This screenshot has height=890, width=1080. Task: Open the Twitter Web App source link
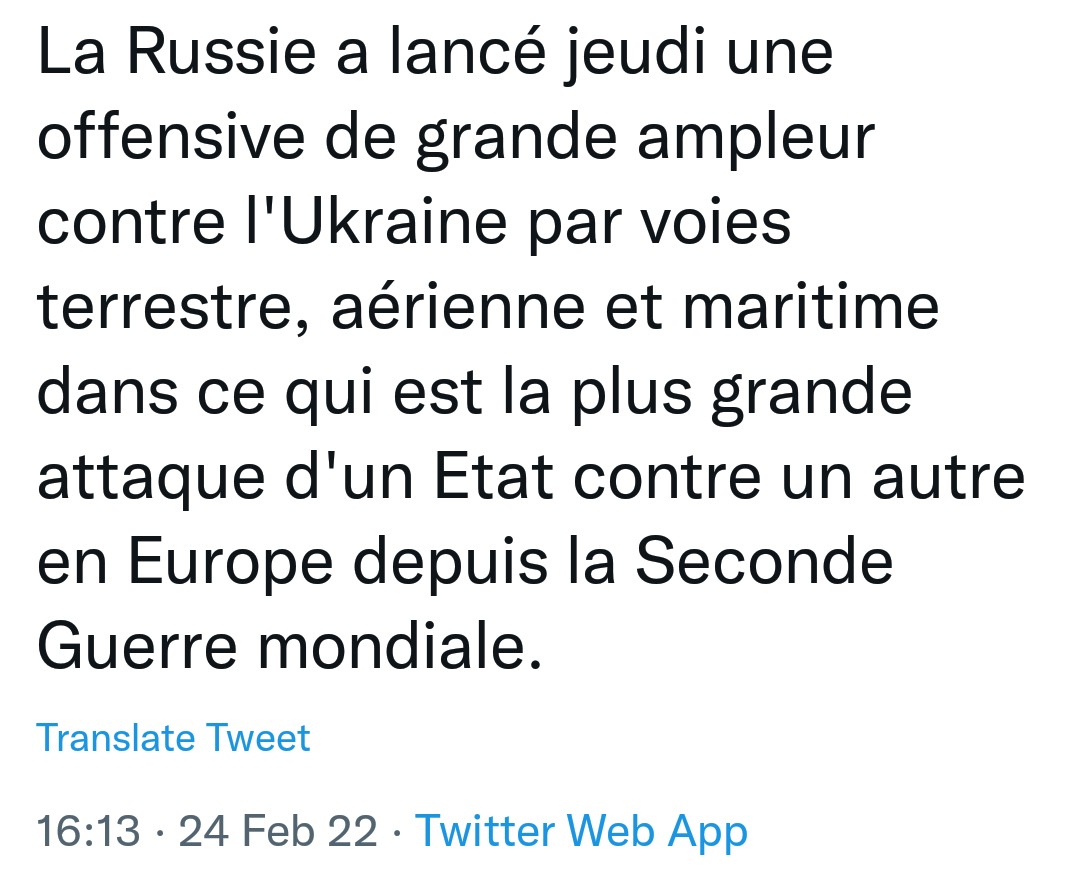click(x=581, y=831)
